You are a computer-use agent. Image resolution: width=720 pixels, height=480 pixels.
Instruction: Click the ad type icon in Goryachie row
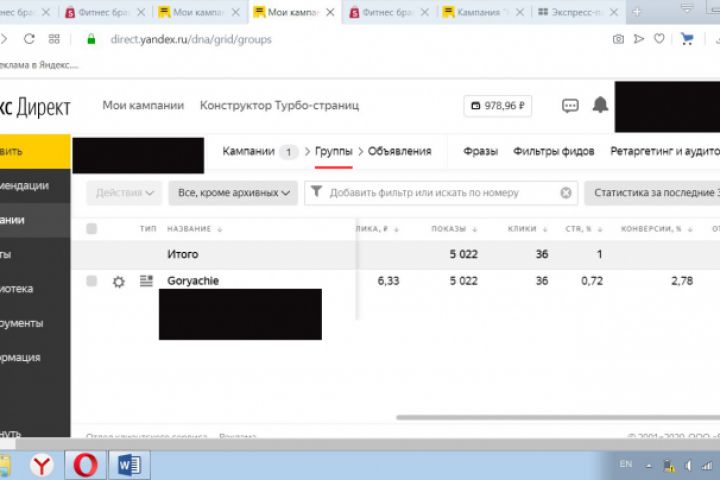pyautogui.click(x=146, y=281)
